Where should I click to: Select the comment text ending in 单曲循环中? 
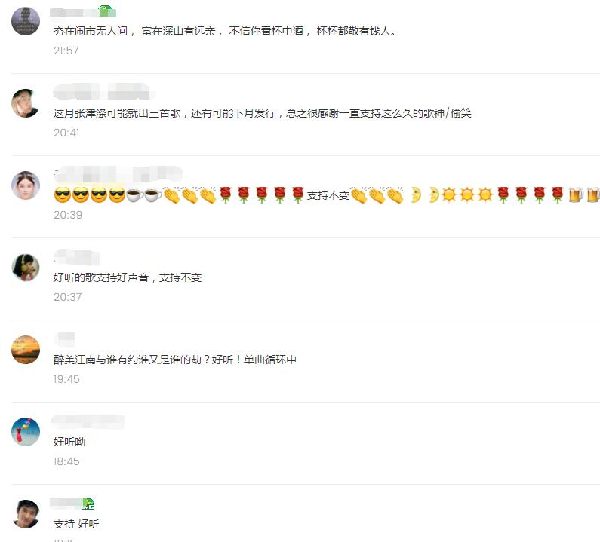175,360
